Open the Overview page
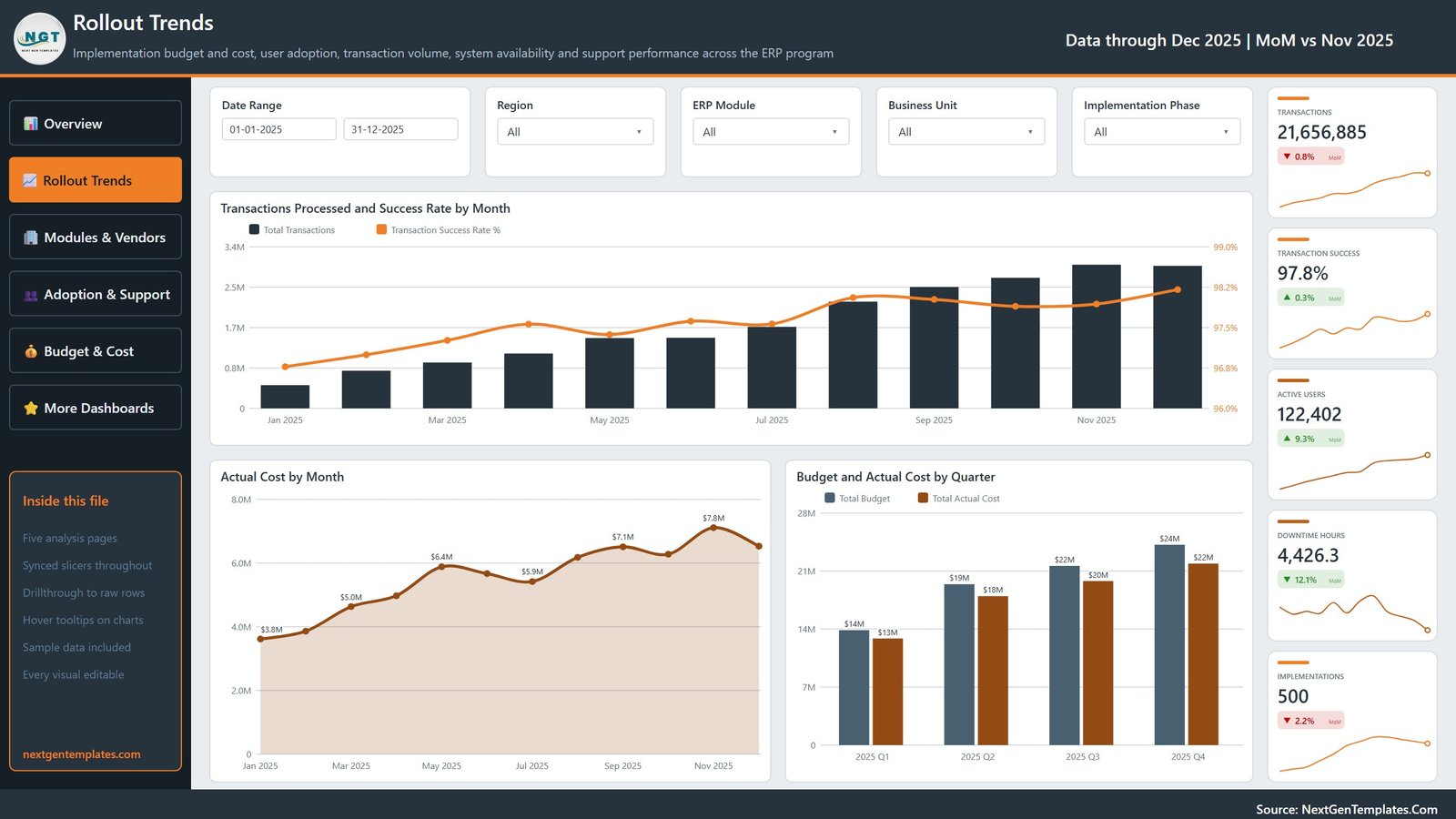The width and height of the screenshot is (1456, 819). coord(96,123)
